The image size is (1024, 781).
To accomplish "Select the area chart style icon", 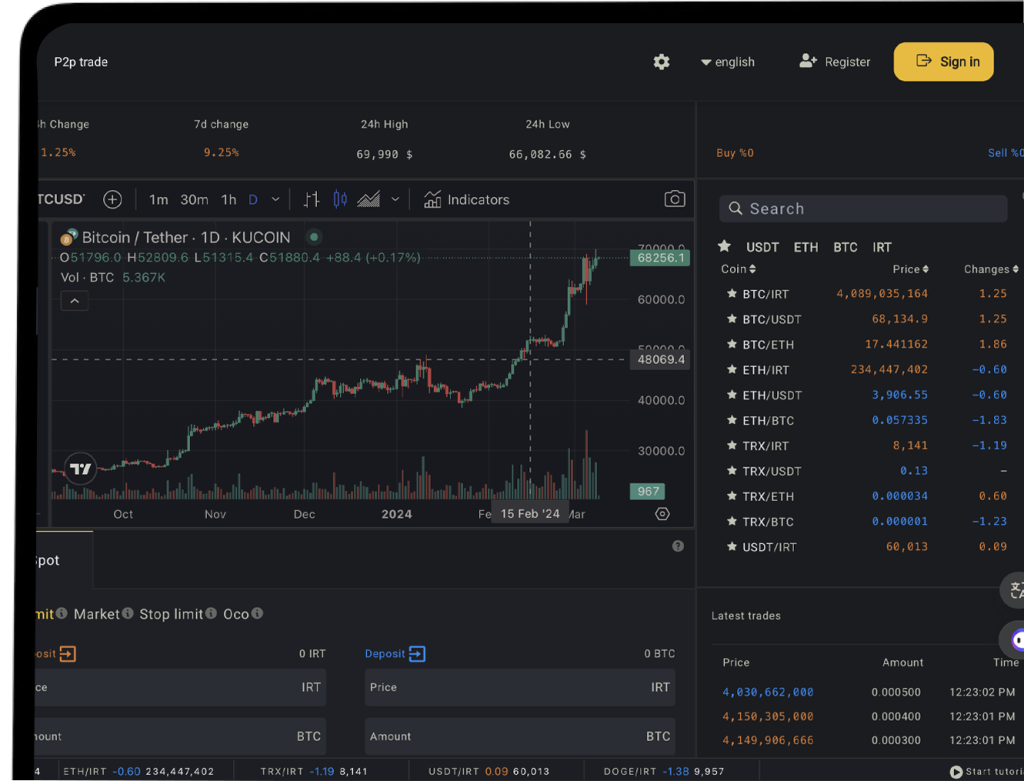I will [369, 199].
